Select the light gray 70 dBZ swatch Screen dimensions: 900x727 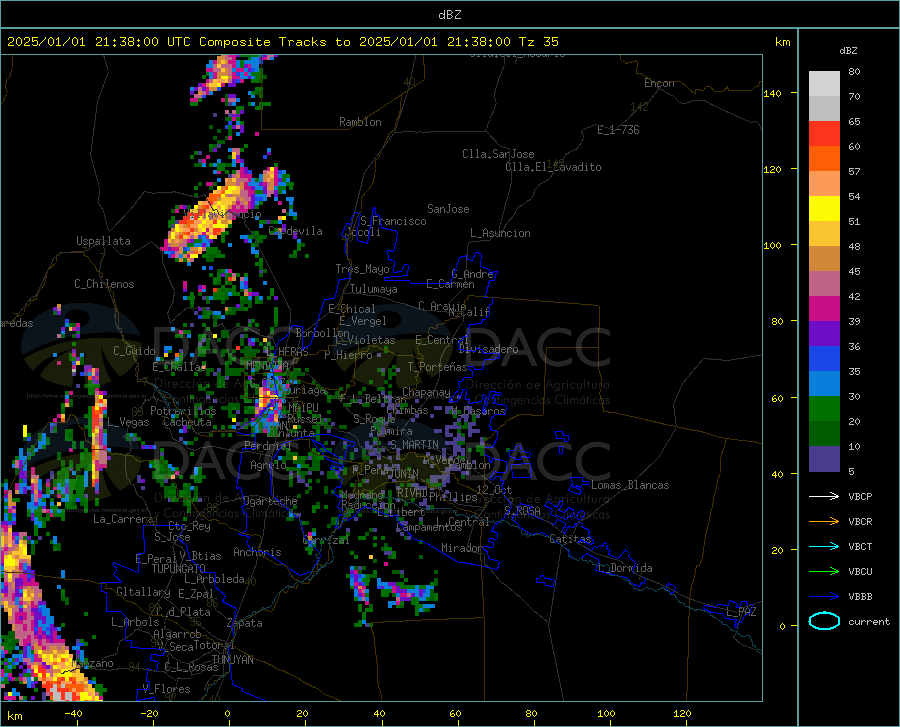(x=824, y=84)
